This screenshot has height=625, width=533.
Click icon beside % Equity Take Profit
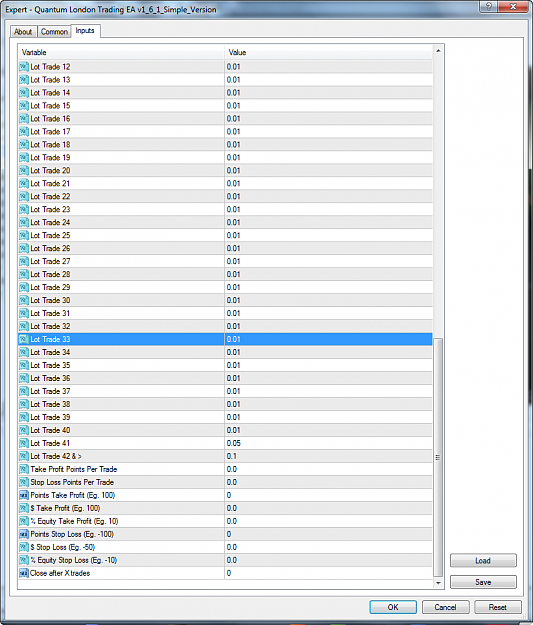[24, 521]
